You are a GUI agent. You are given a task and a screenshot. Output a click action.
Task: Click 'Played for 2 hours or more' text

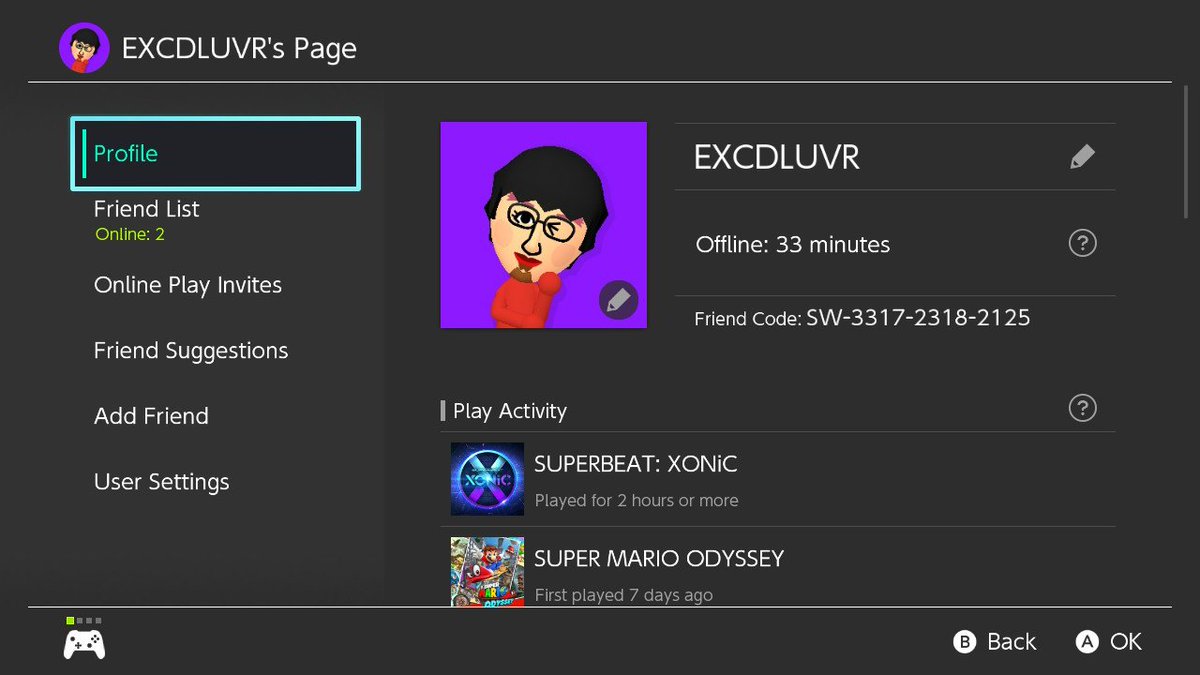(636, 500)
